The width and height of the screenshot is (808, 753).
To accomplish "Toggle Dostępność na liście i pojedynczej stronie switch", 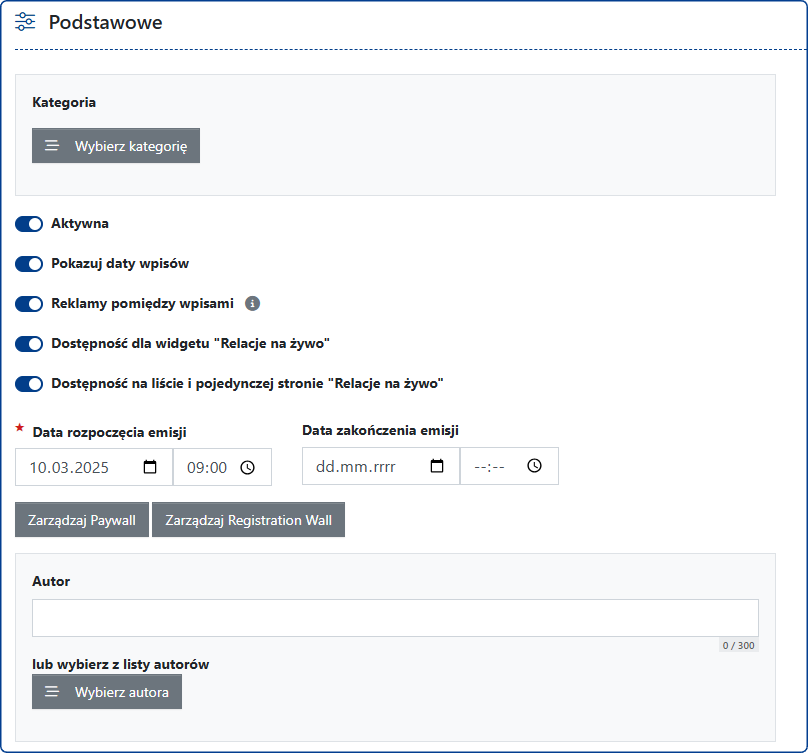I will 29,384.
